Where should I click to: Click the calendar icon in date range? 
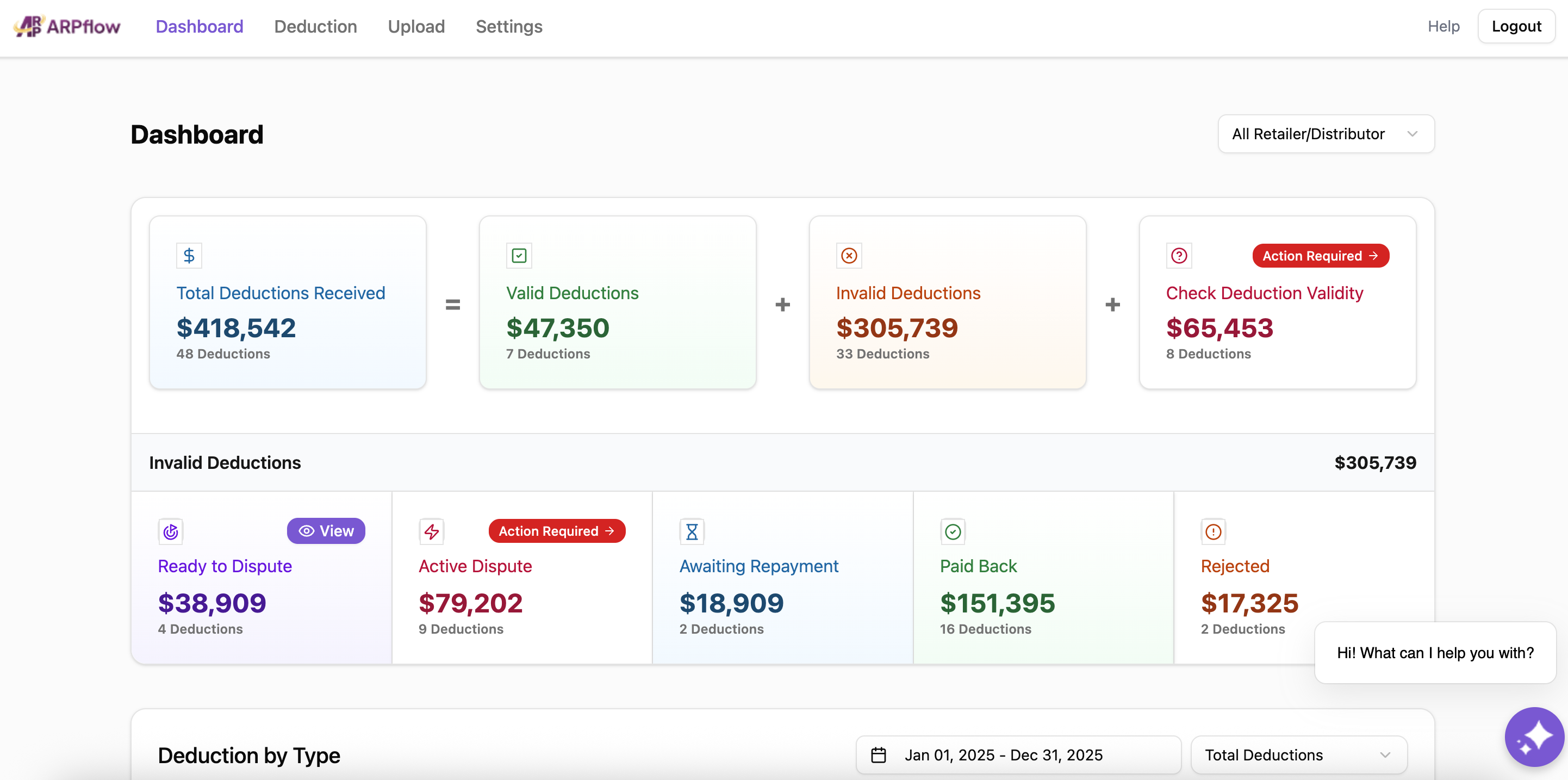tap(879, 754)
